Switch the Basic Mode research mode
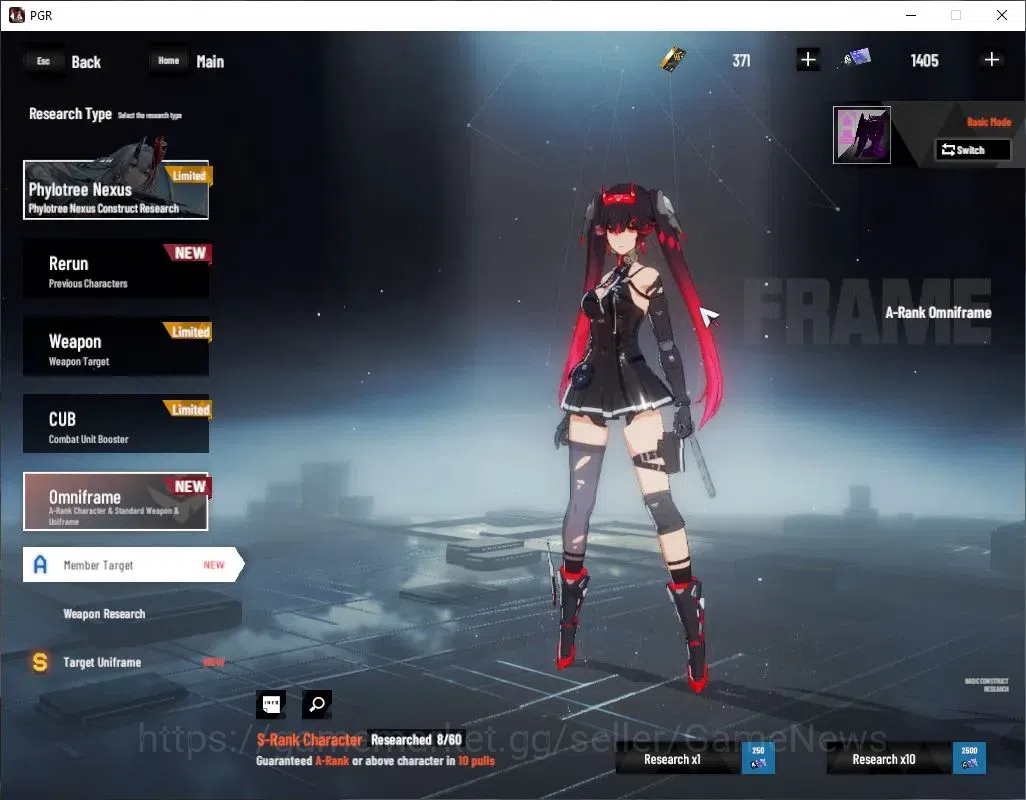Screen dimensions: 1026x800 pyautogui.click(x=972, y=150)
